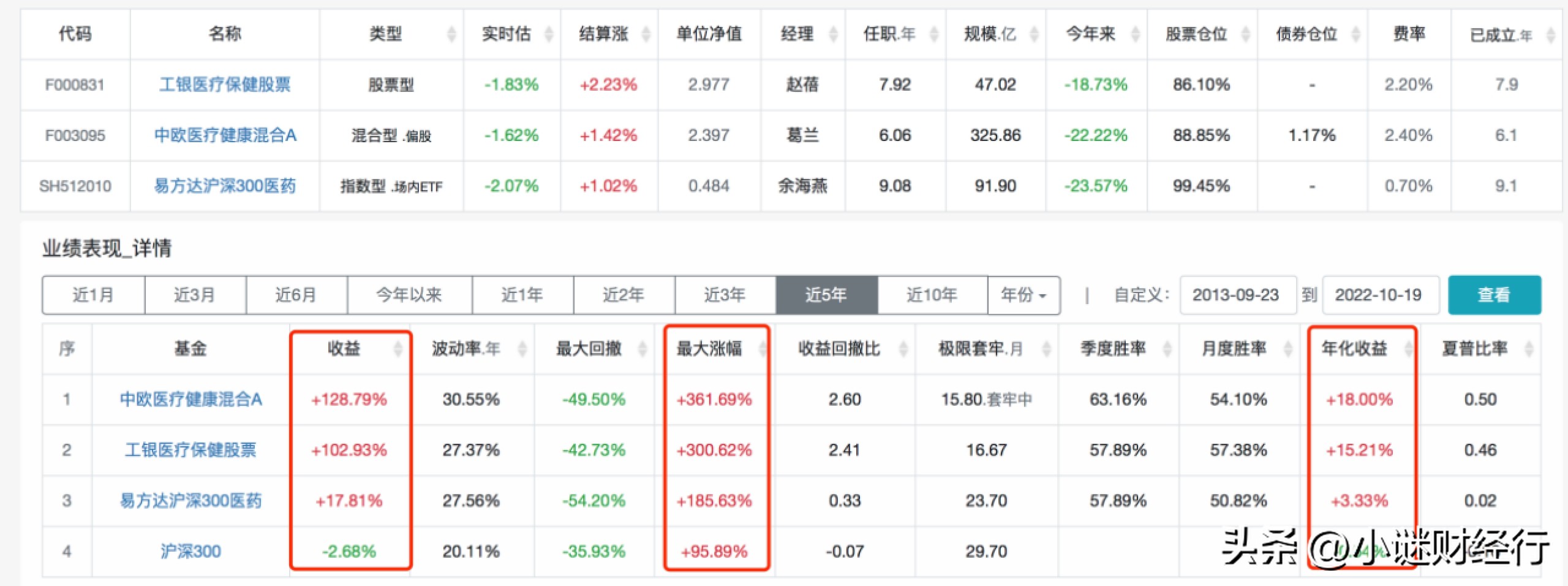The image size is (1568, 586).
Task: Sort performance table by 收益 arrows
Action: point(398,349)
